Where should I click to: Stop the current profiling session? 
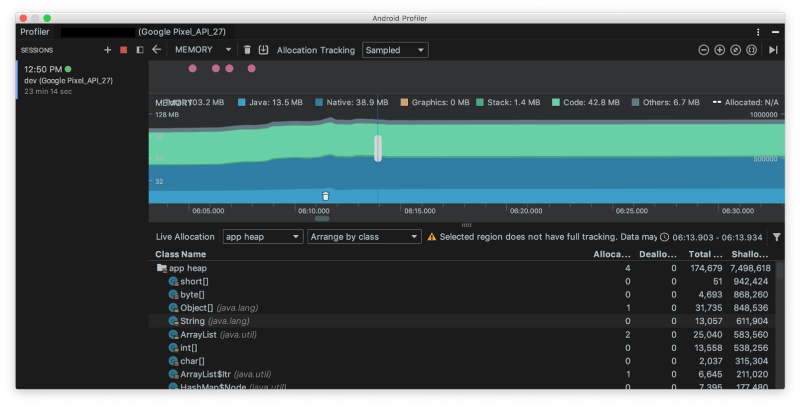pyautogui.click(x=124, y=50)
